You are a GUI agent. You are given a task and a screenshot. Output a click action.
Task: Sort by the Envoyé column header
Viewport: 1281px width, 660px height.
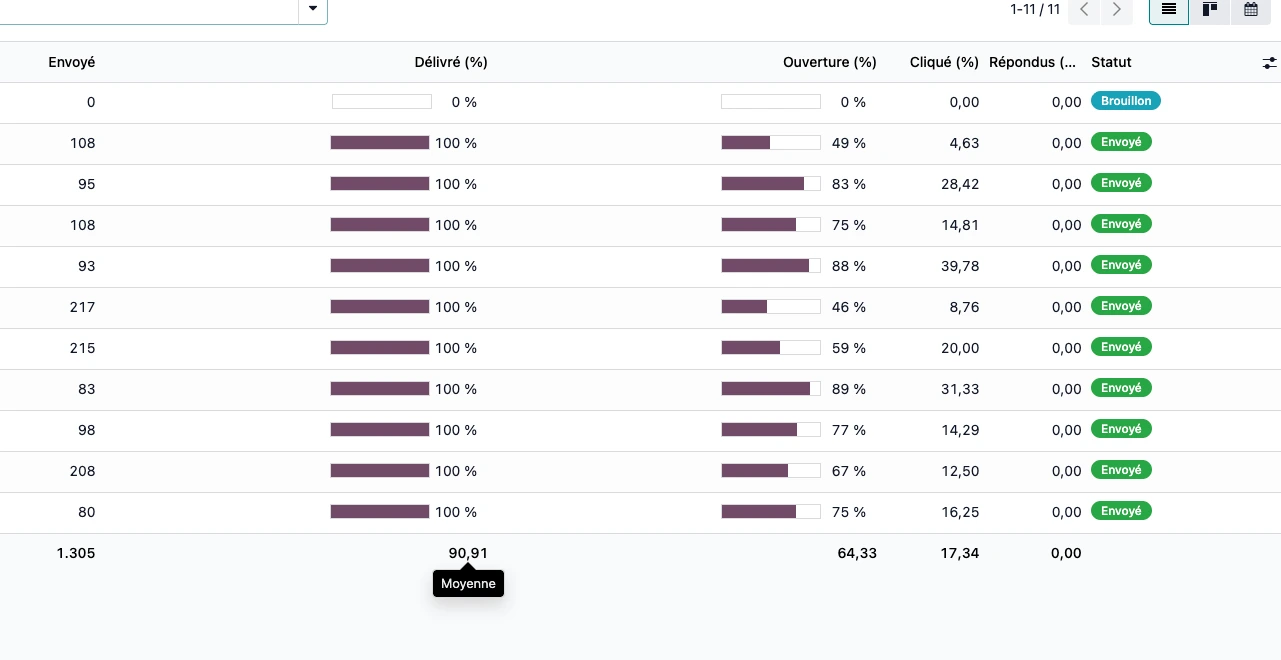coord(71,62)
